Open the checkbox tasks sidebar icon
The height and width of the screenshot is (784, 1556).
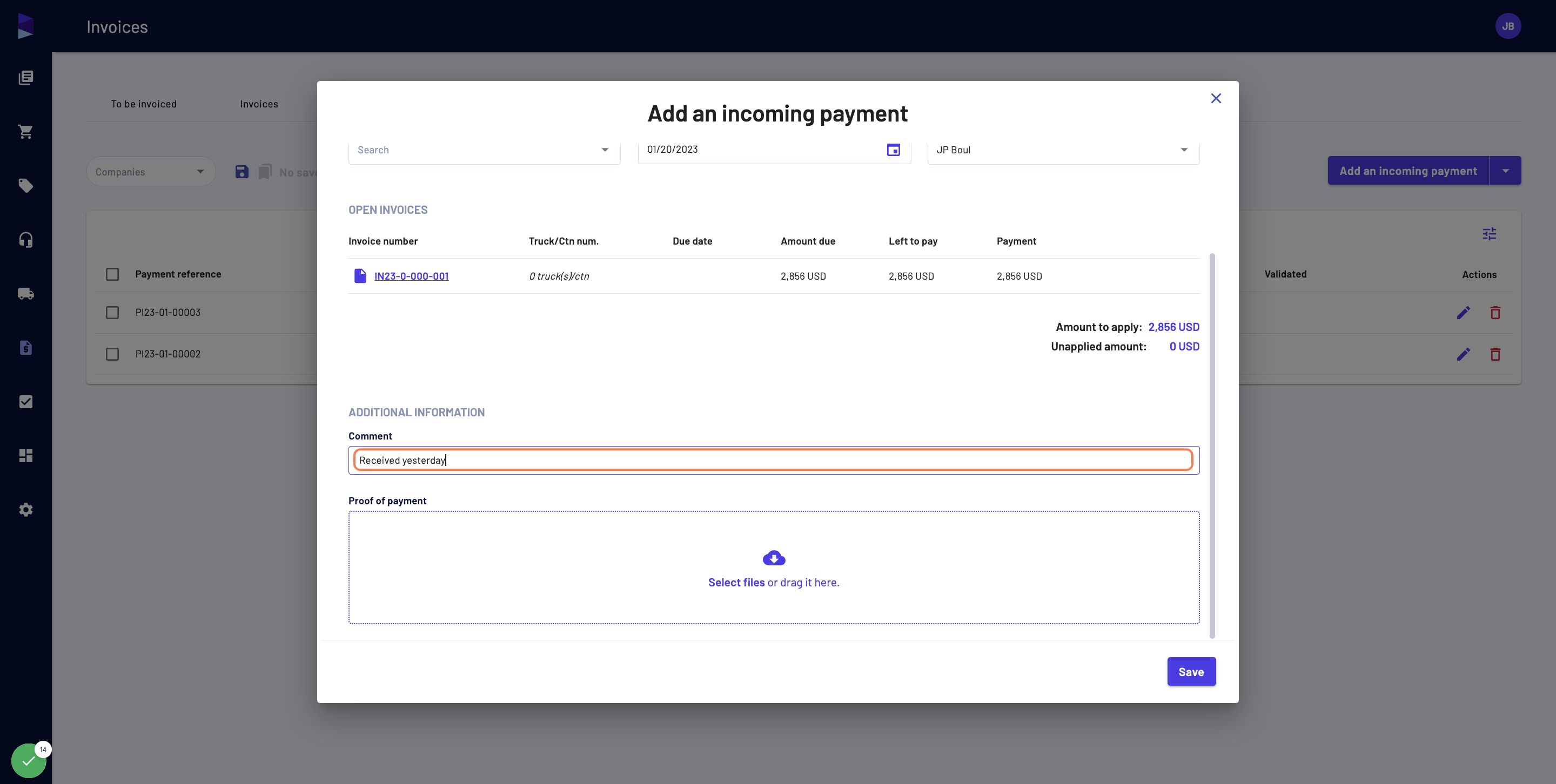(25, 402)
